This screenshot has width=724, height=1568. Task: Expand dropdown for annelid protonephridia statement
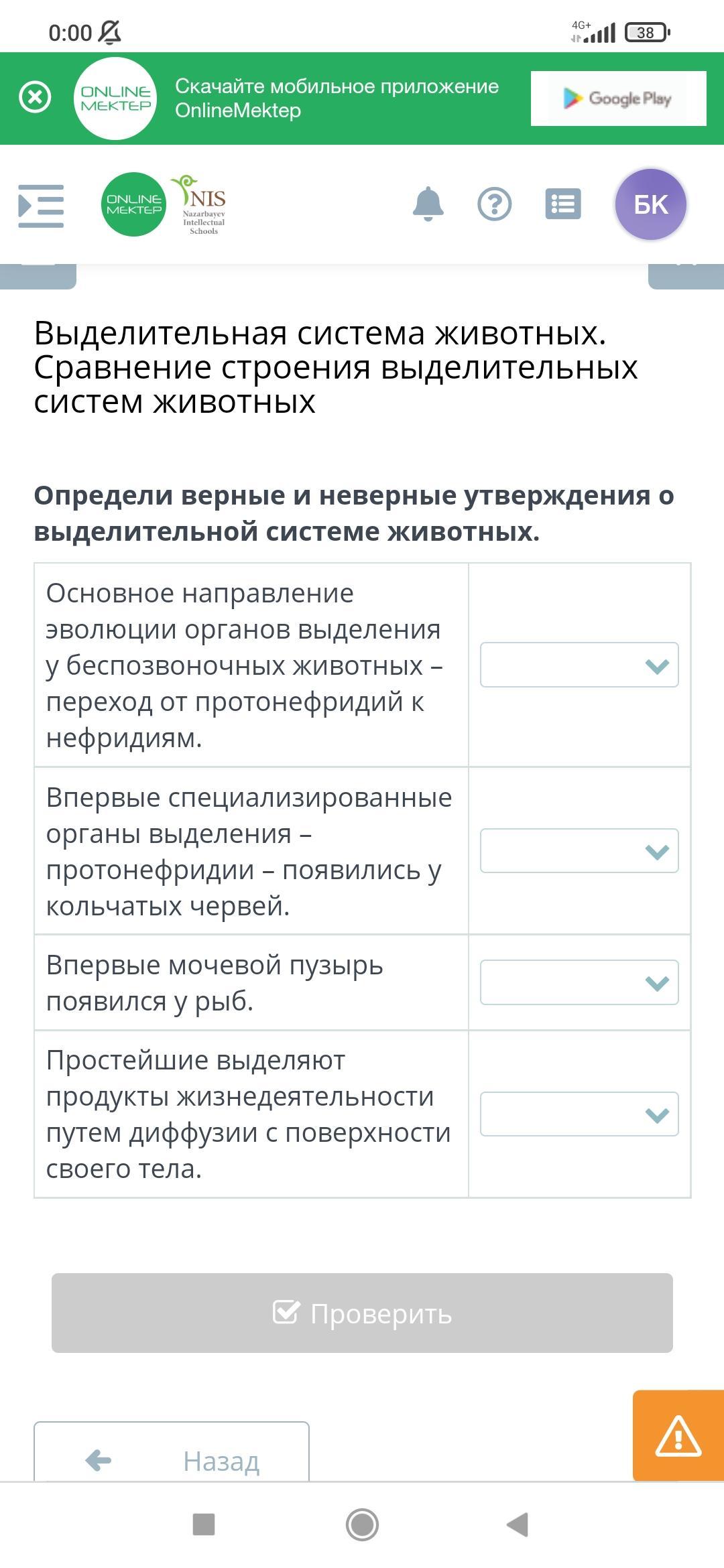coord(579,851)
